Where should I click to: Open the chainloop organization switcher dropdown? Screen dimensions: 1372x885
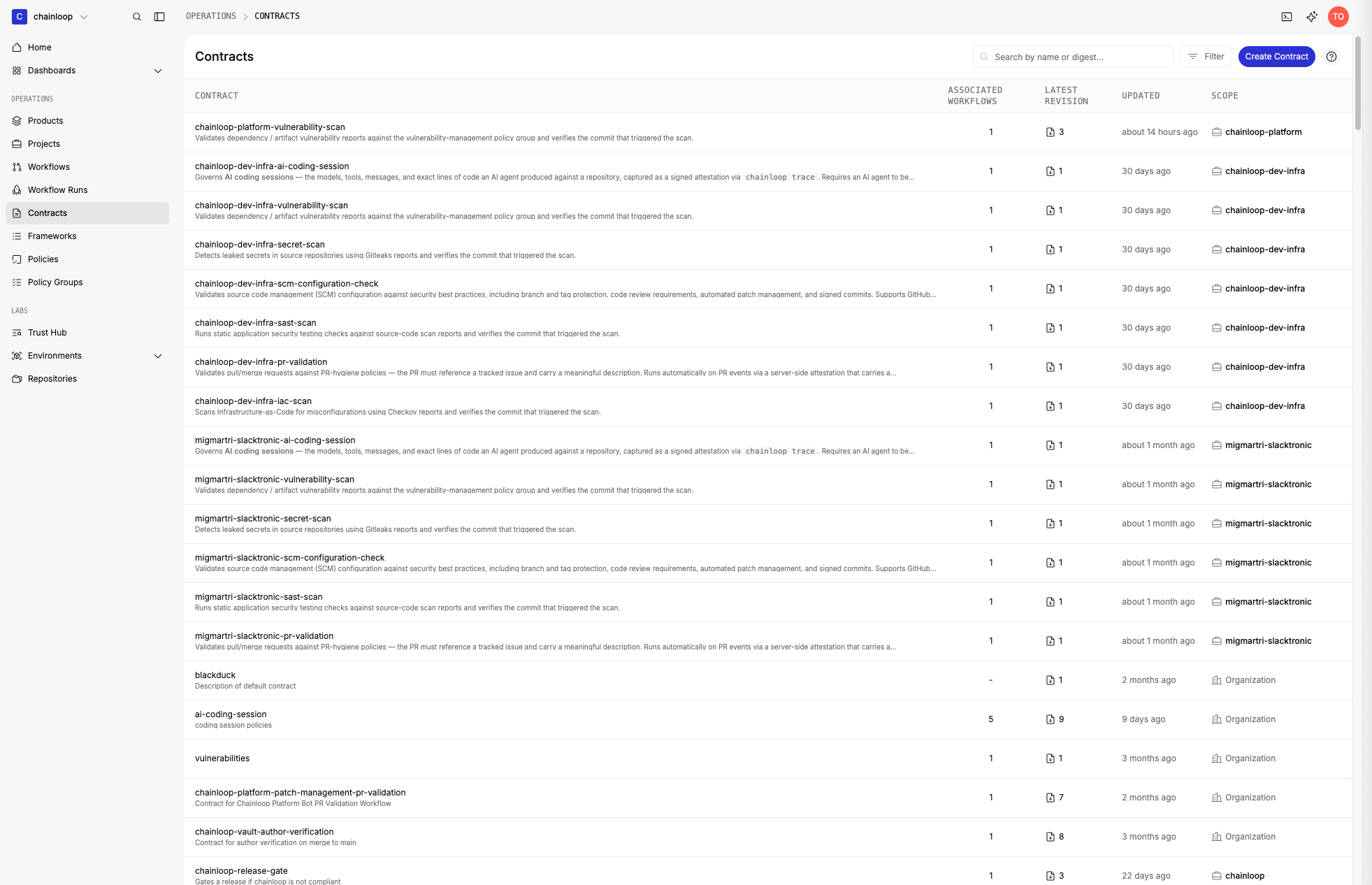click(50, 17)
